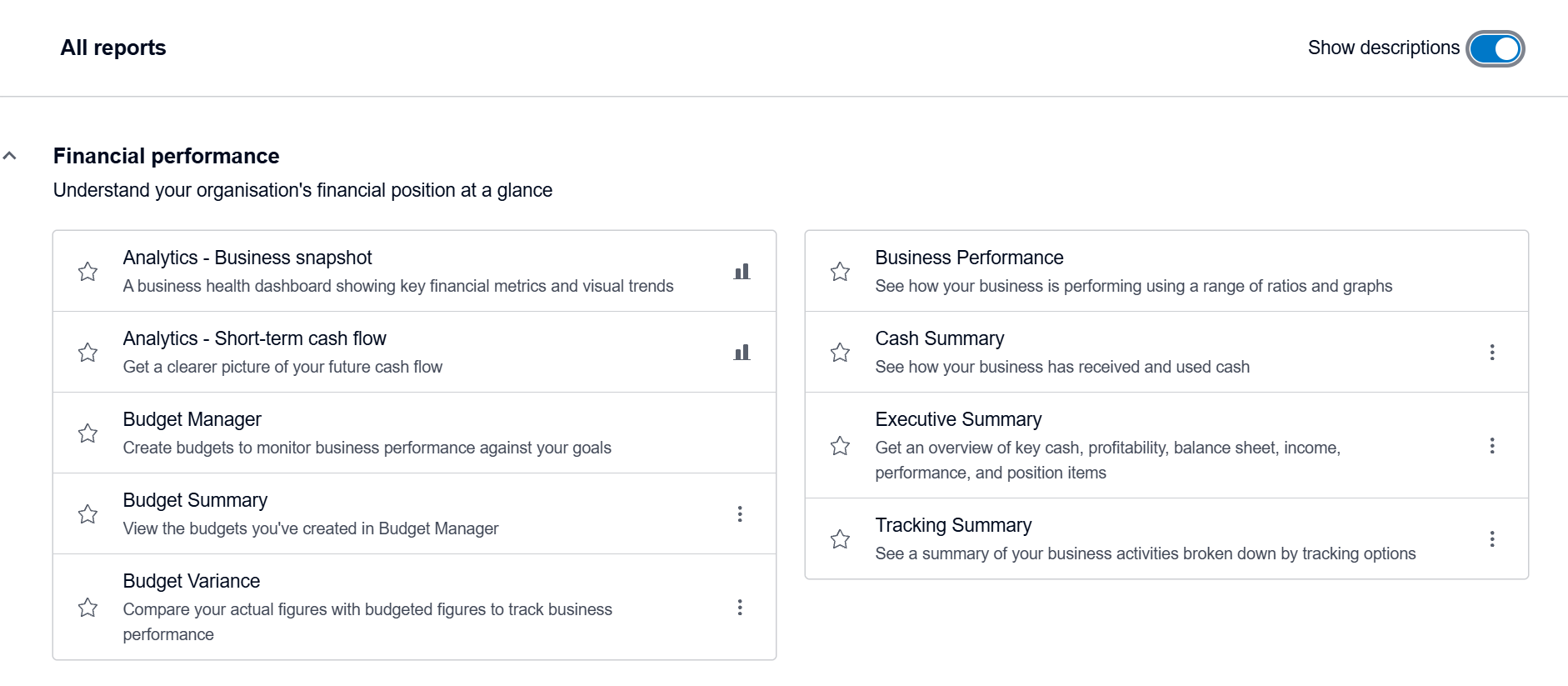Image resolution: width=1568 pixels, height=686 pixels.
Task: Open the kebab menu next to Cash Summary
Action: click(1491, 352)
